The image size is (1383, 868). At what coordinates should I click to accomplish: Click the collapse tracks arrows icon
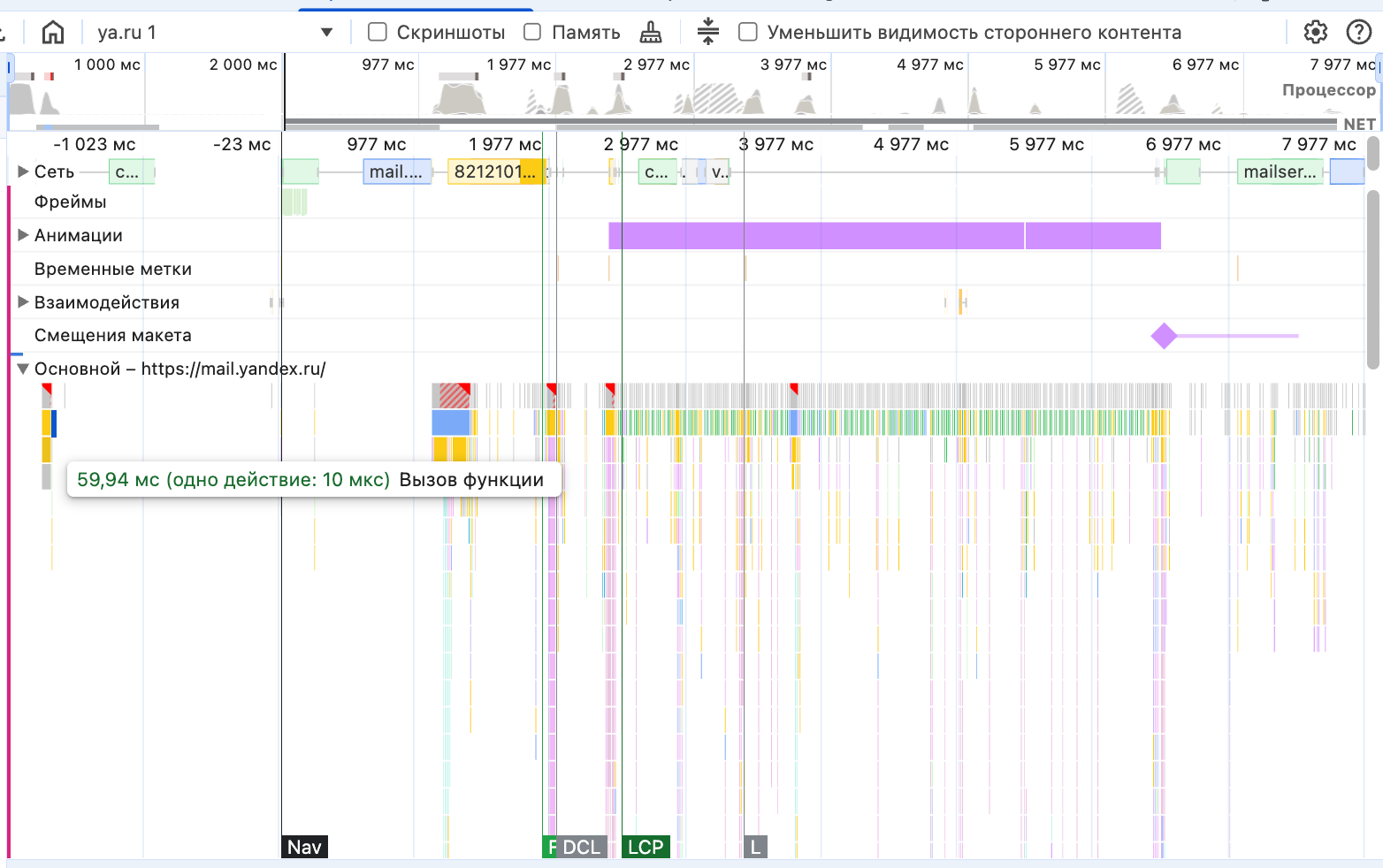tap(707, 32)
